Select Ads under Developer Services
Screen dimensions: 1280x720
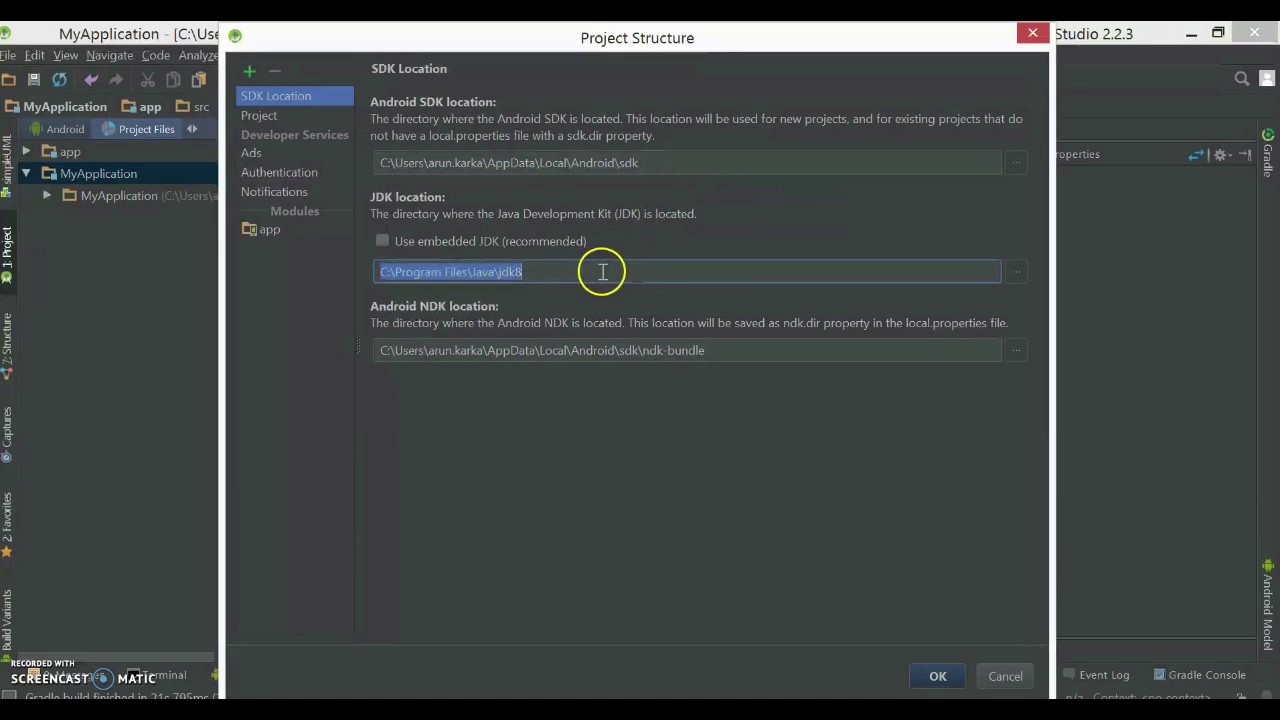tap(251, 153)
